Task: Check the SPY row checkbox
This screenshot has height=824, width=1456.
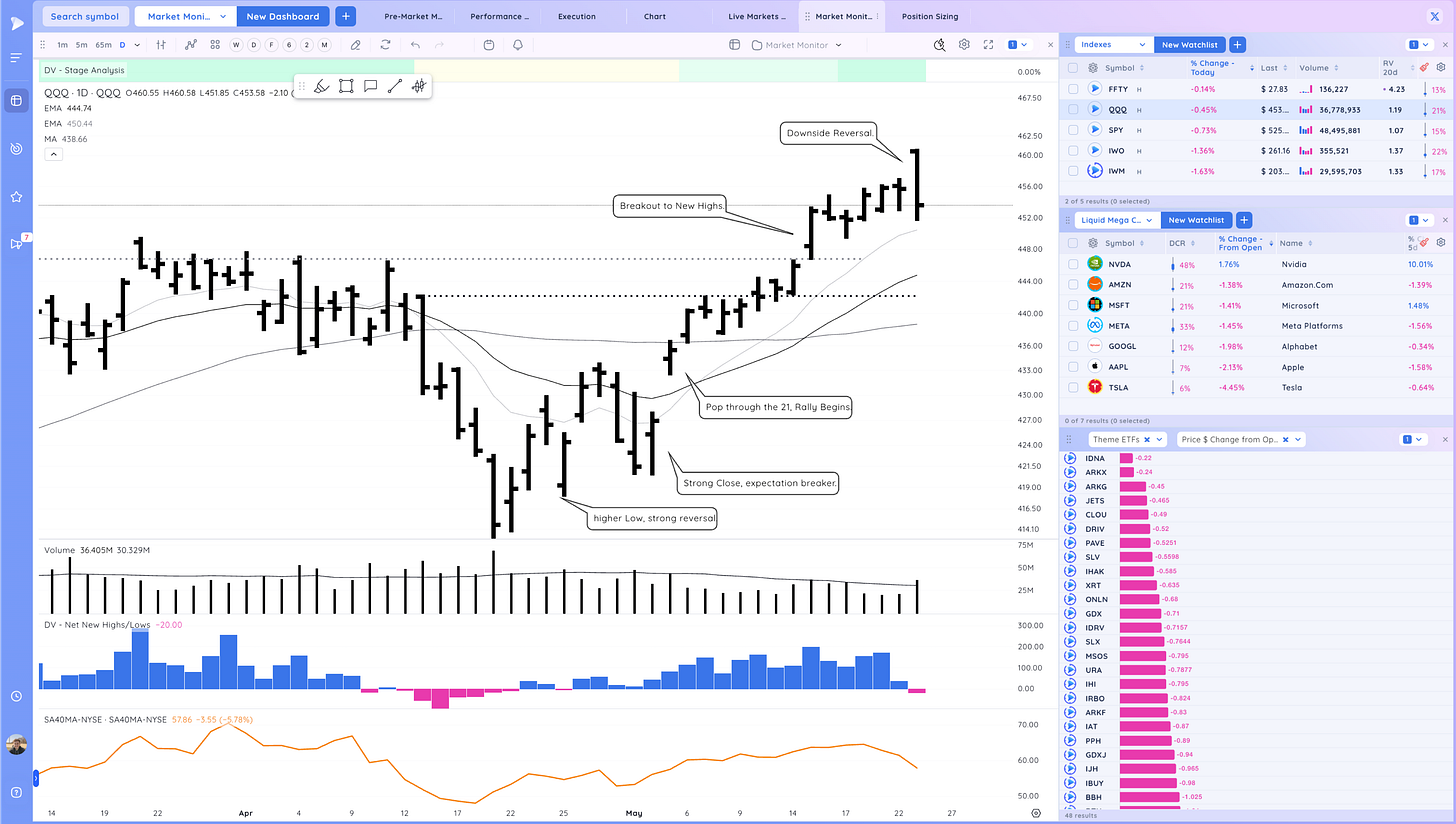Action: [x=1073, y=130]
